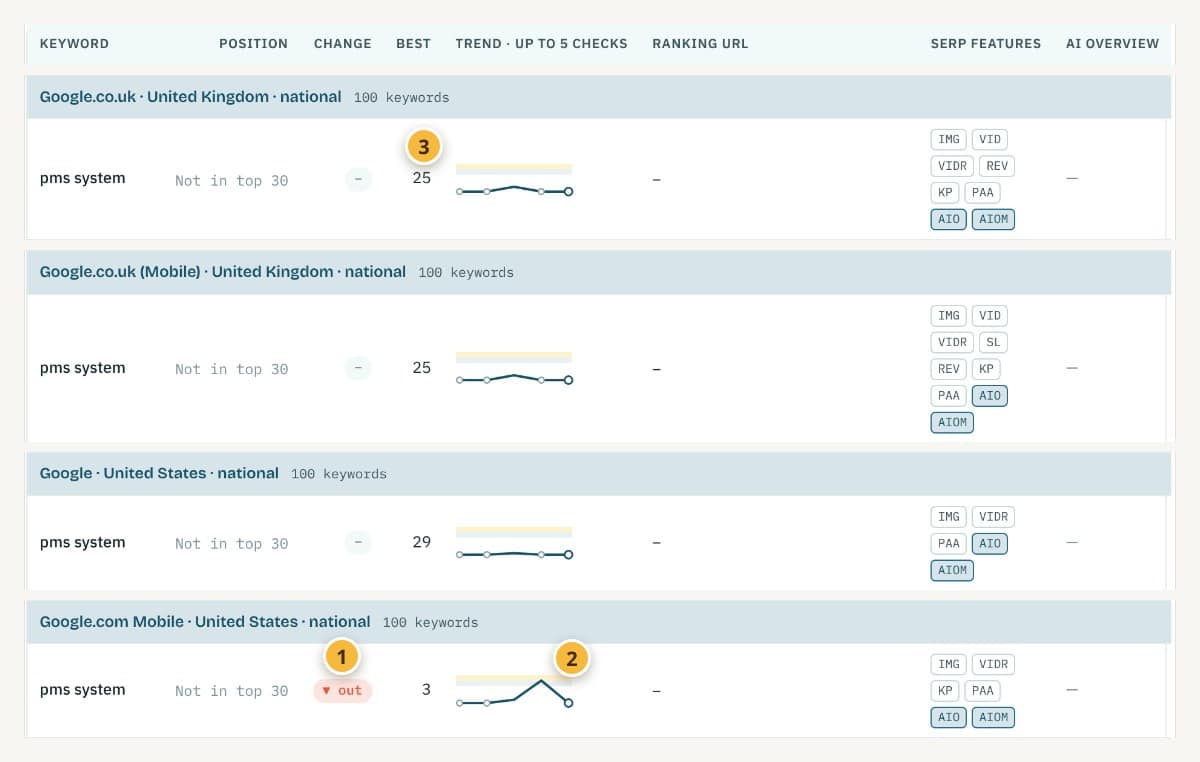The image size is (1200, 762).
Task: Click best value 25 in Google.co.uk (Mobile) row
Action: [x=422, y=368]
